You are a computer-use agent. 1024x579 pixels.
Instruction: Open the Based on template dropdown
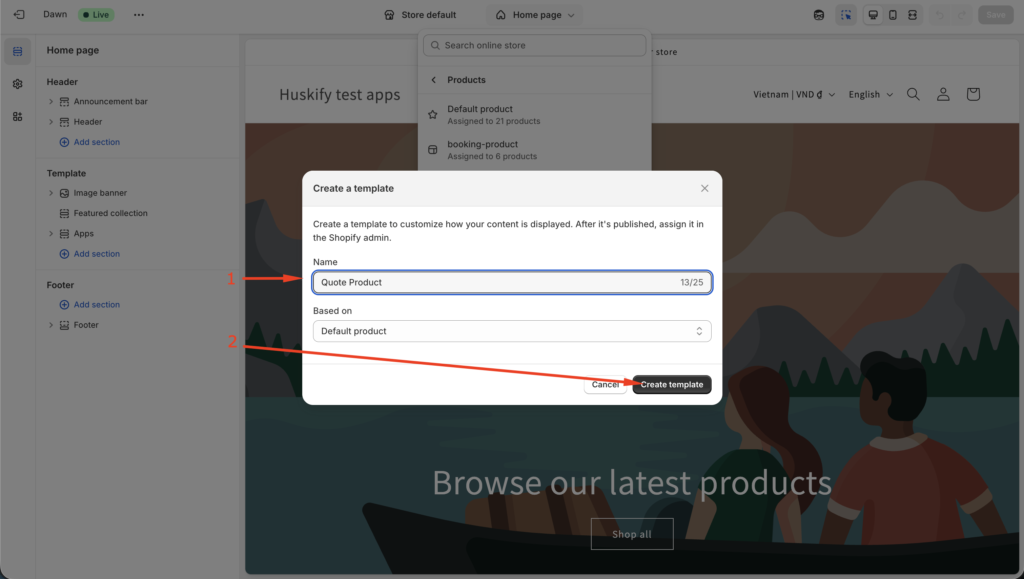(512, 331)
